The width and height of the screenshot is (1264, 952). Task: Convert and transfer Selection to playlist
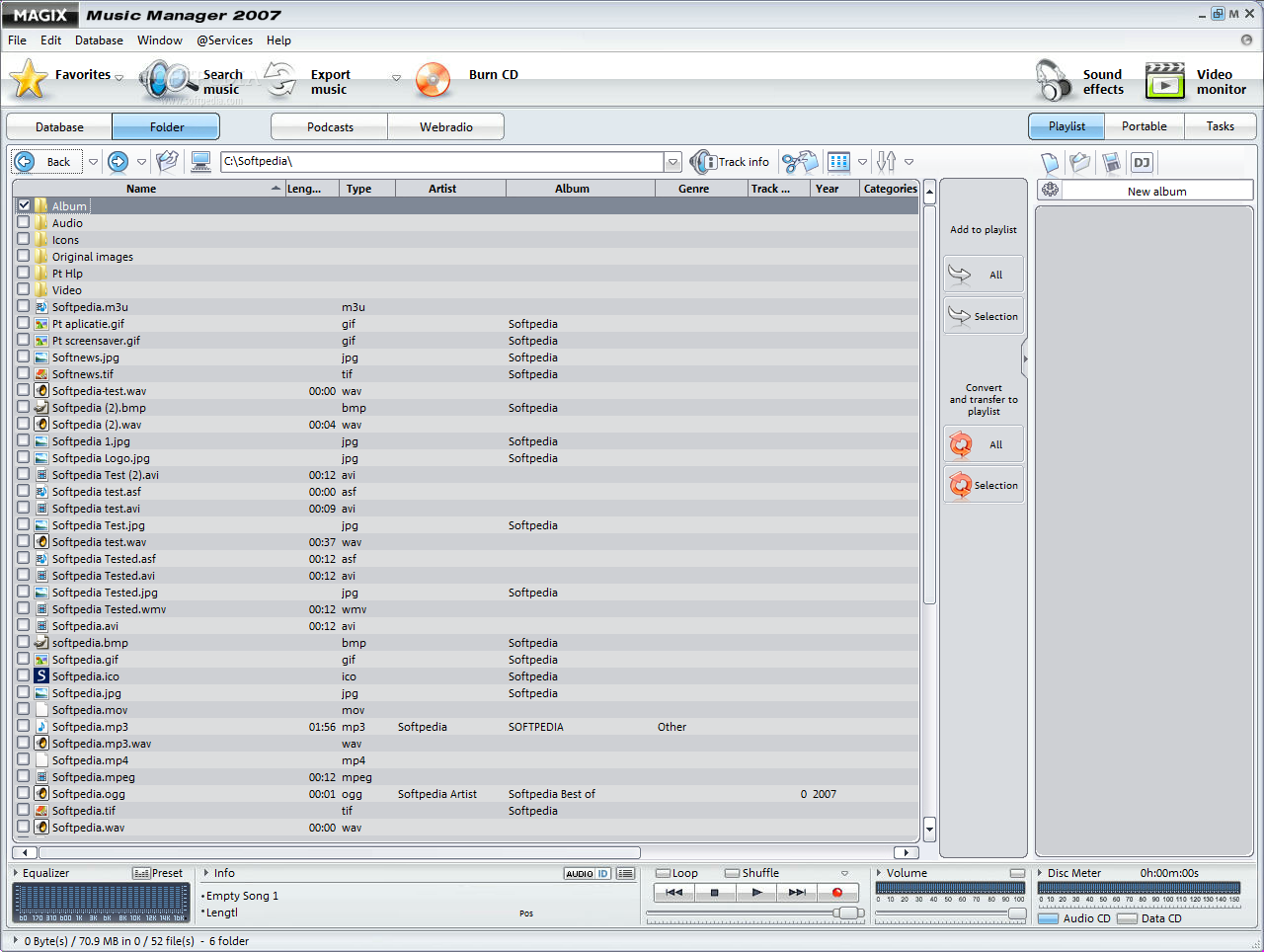[984, 485]
